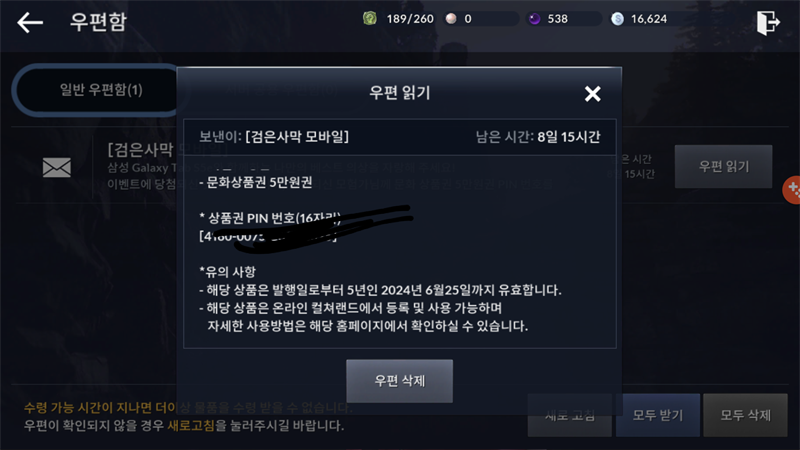Click the purple black pearl currency icon
800x450 pixels.
coord(534,19)
